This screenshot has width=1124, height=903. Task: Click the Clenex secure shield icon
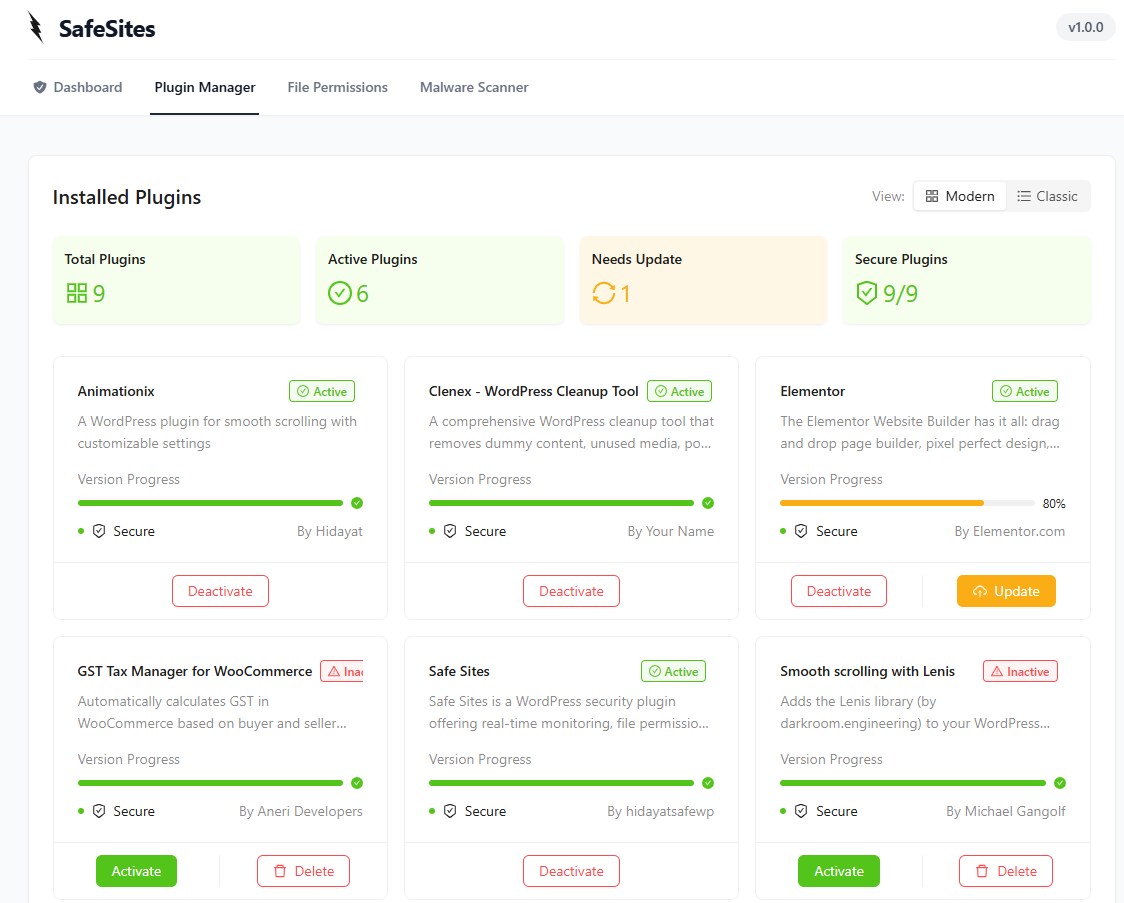[x=450, y=531]
